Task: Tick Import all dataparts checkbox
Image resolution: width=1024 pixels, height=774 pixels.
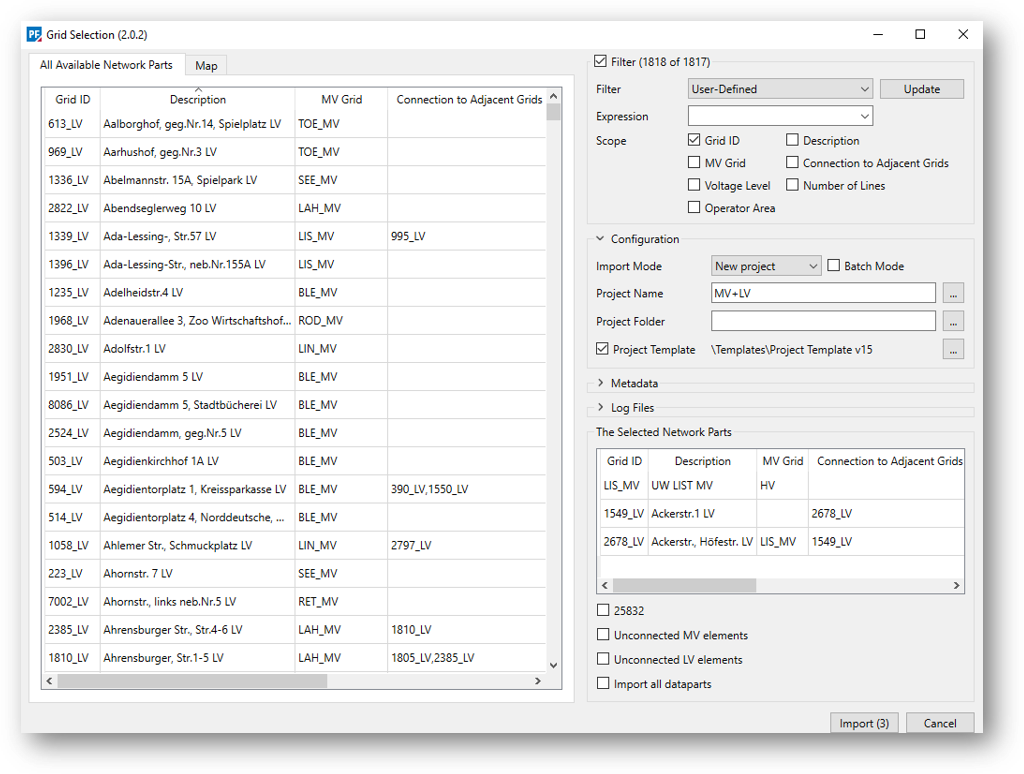Action: tap(603, 684)
